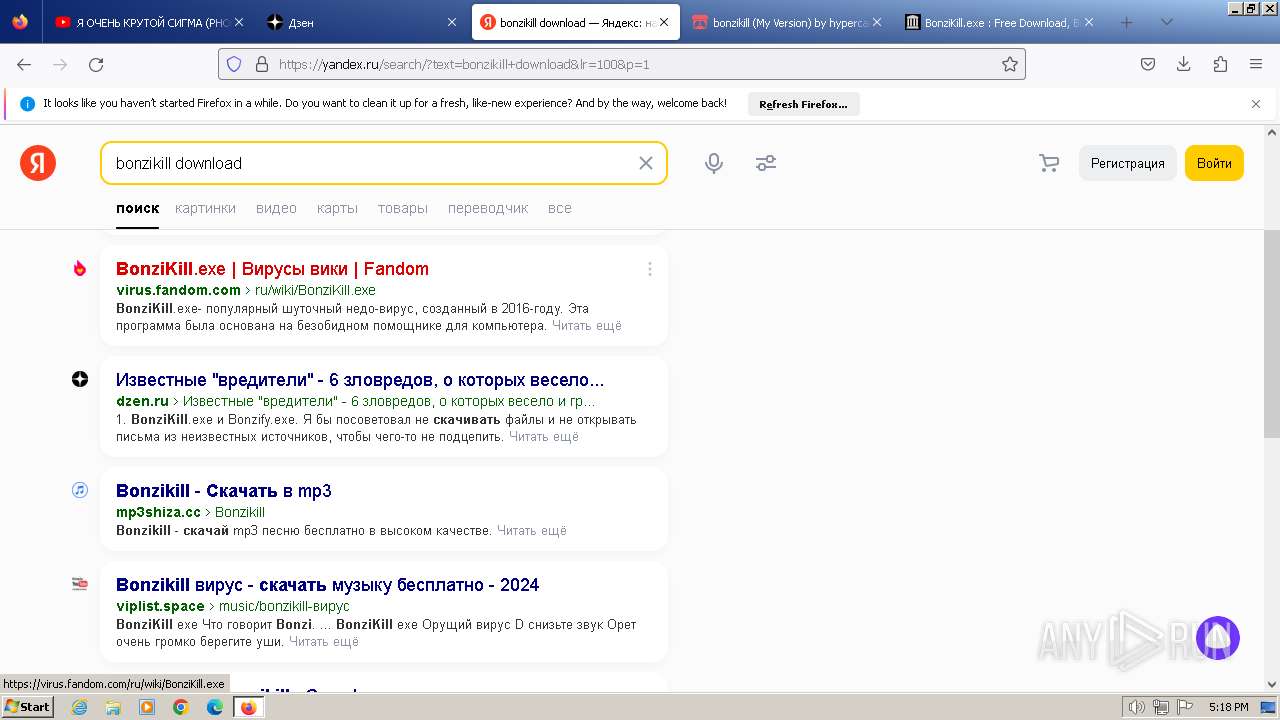The image size is (1280, 720).
Task: Select the переводчик search category
Action: 488,208
